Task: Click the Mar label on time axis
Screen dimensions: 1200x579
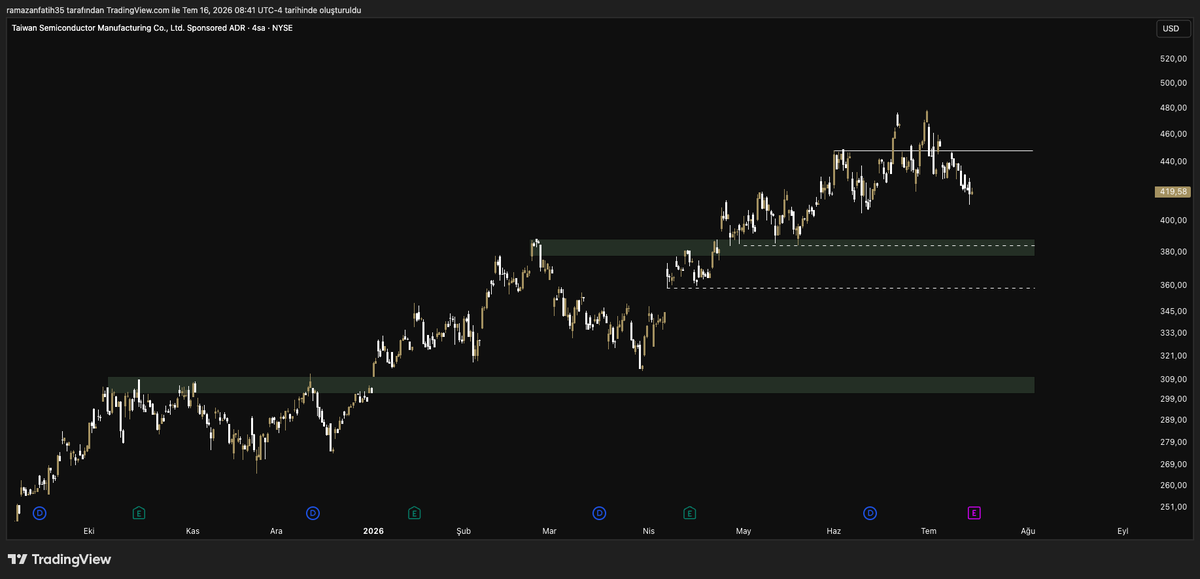Action: [x=549, y=532]
